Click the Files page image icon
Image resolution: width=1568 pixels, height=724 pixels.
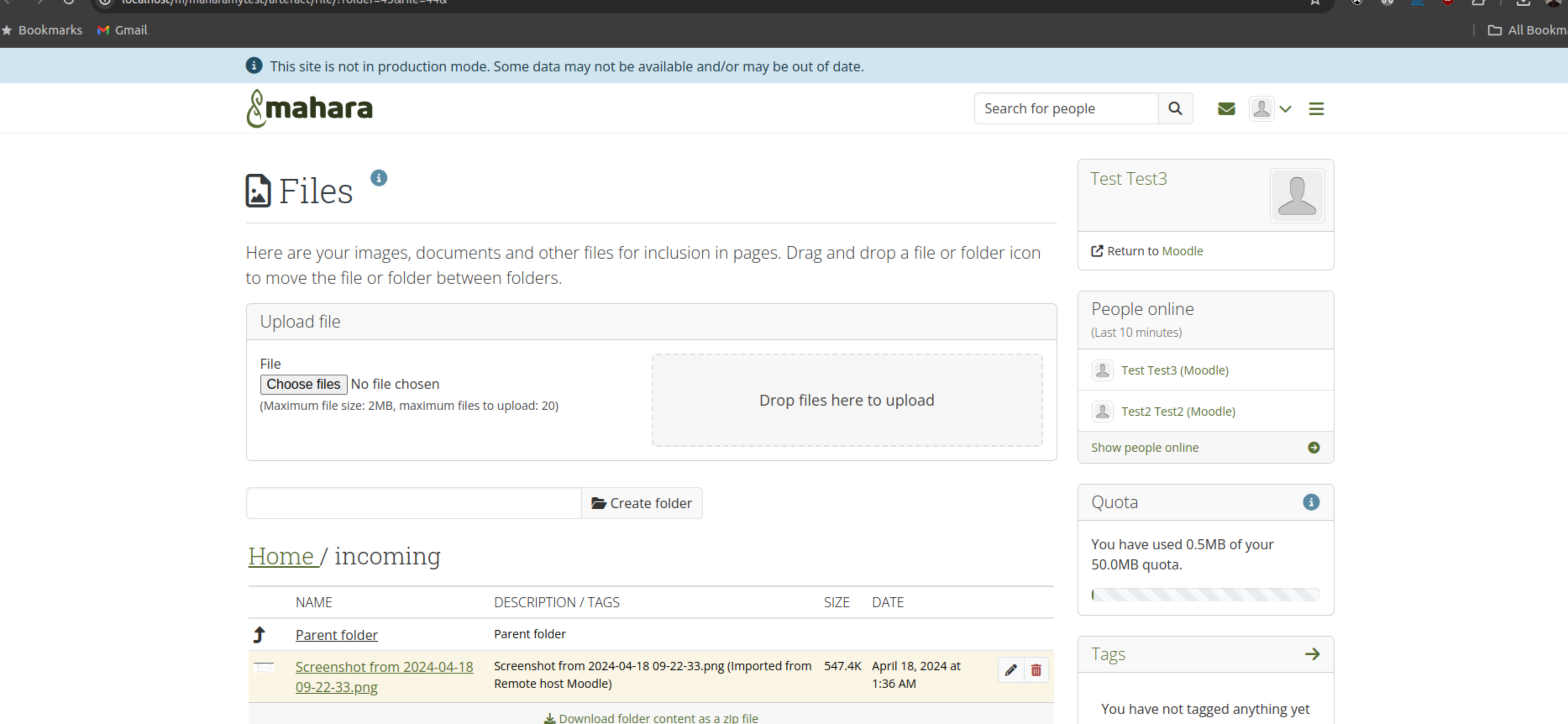click(258, 191)
